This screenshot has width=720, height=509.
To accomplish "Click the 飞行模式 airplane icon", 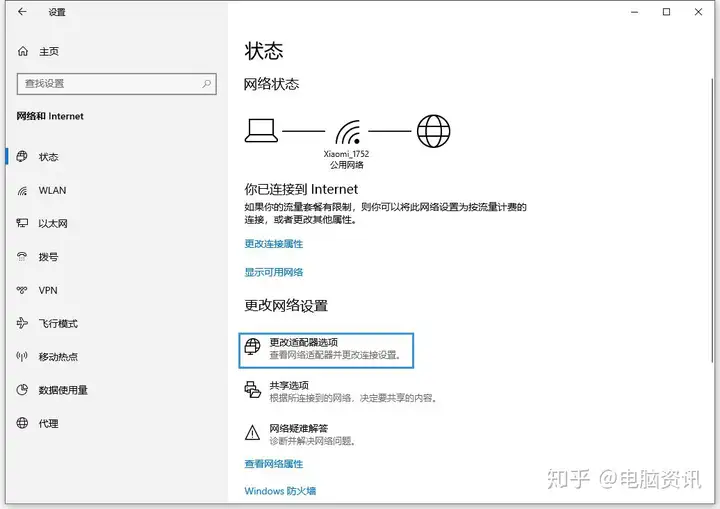I will (22, 323).
